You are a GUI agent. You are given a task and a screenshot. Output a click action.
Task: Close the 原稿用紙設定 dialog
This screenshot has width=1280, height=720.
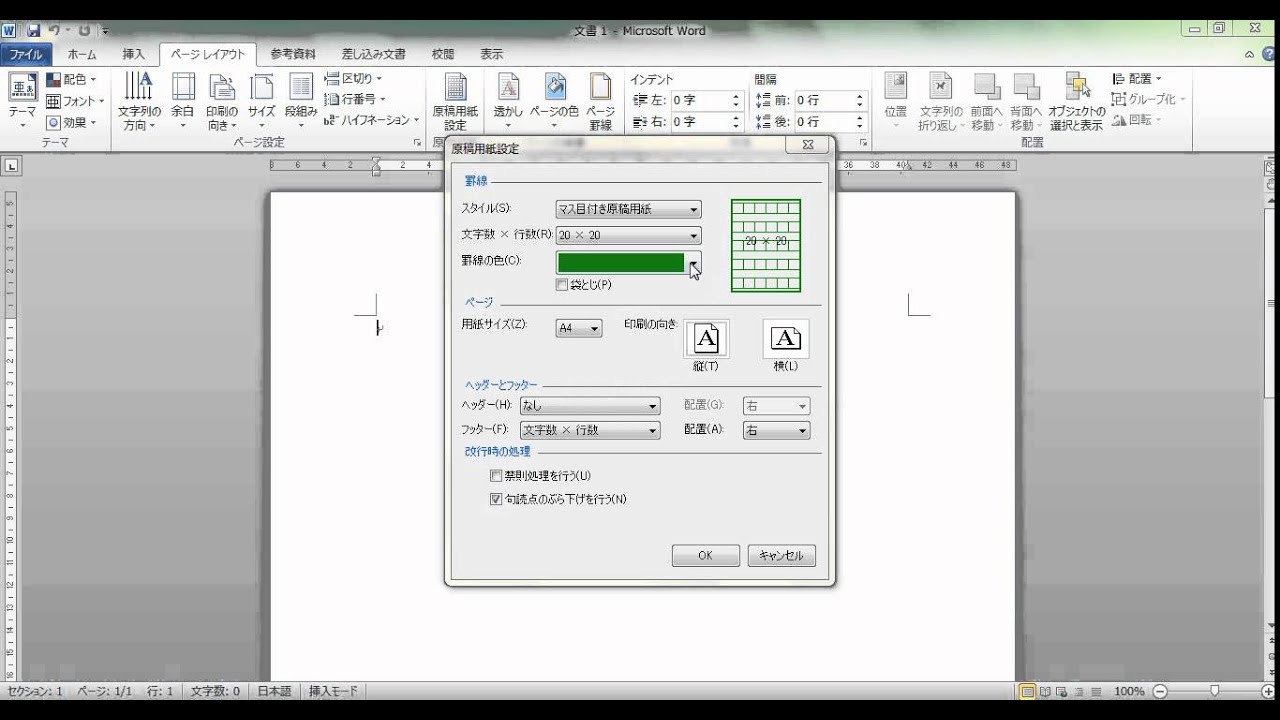point(808,145)
